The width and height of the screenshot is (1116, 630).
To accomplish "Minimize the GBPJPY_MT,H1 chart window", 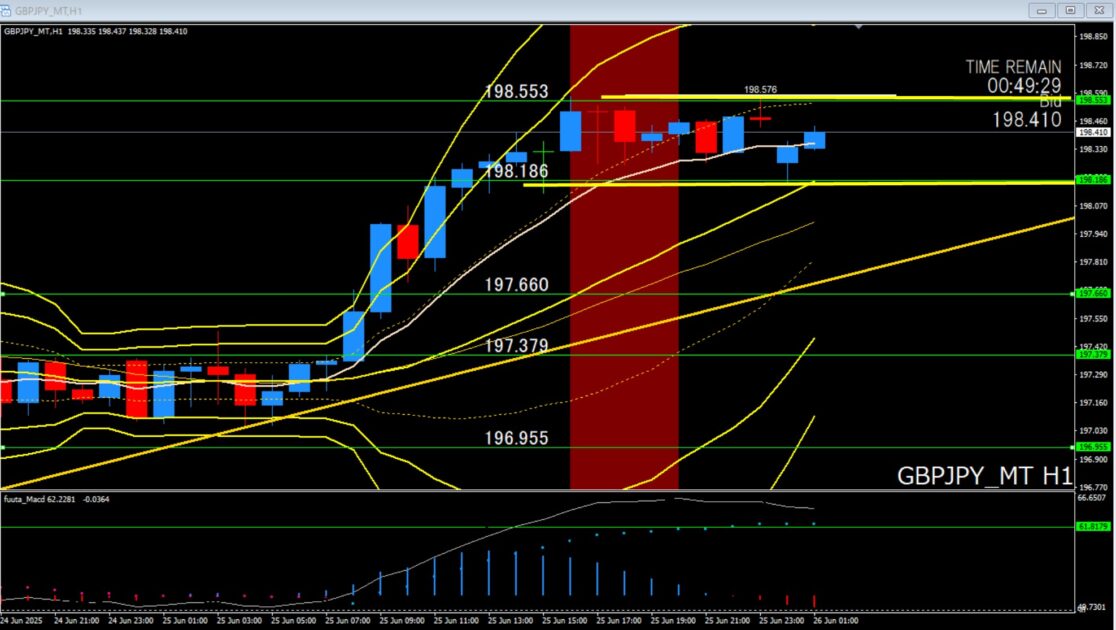I will pos(1042,10).
